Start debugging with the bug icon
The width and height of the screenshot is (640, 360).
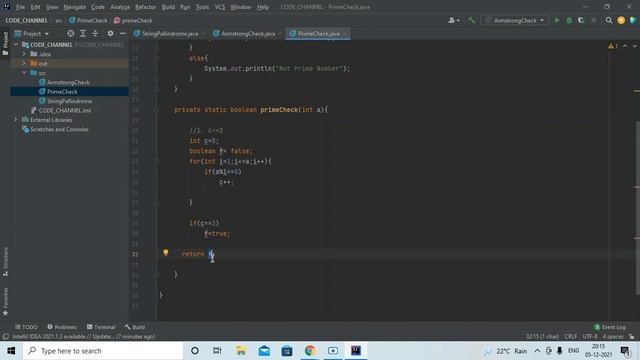pos(569,20)
